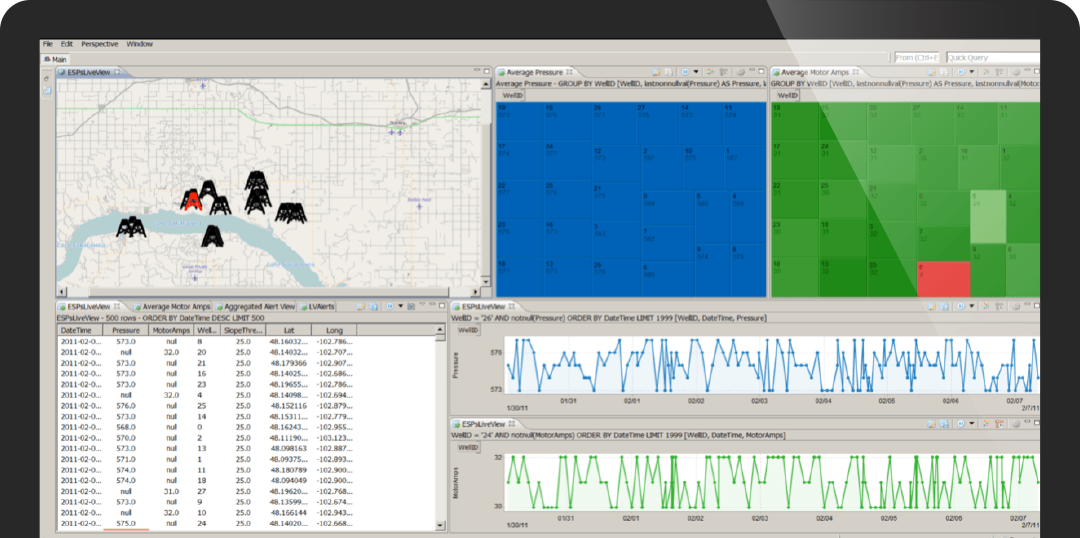The height and width of the screenshot is (538, 1080).
Task: Click the hierarchy icon in MotorAmps chart toolbar
Action: coord(999,424)
